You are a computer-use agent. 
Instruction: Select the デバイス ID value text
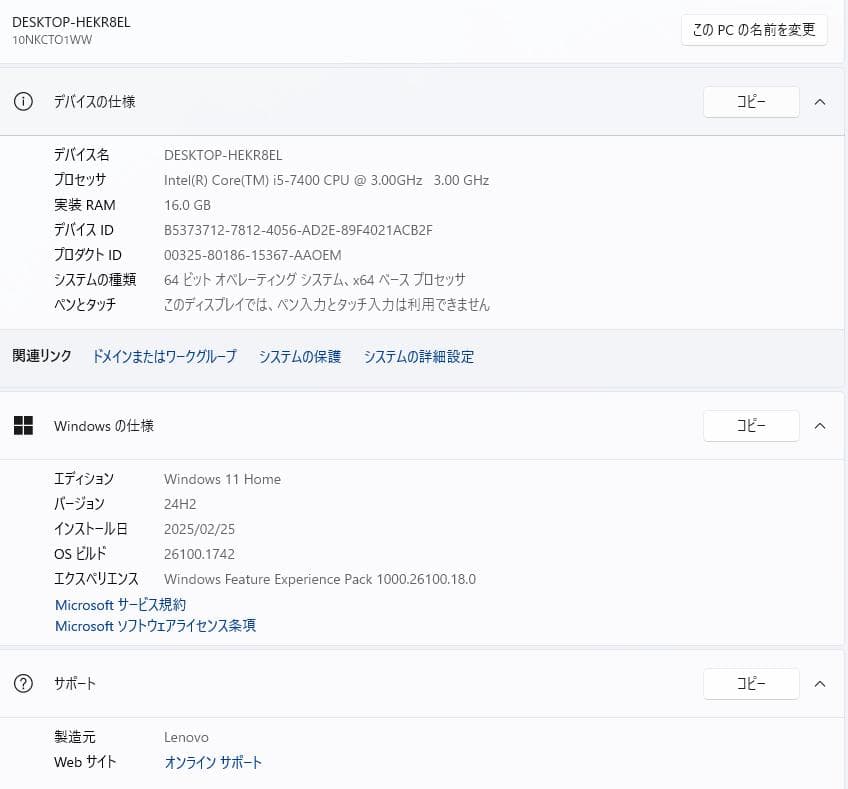click(x=296, y=230)
